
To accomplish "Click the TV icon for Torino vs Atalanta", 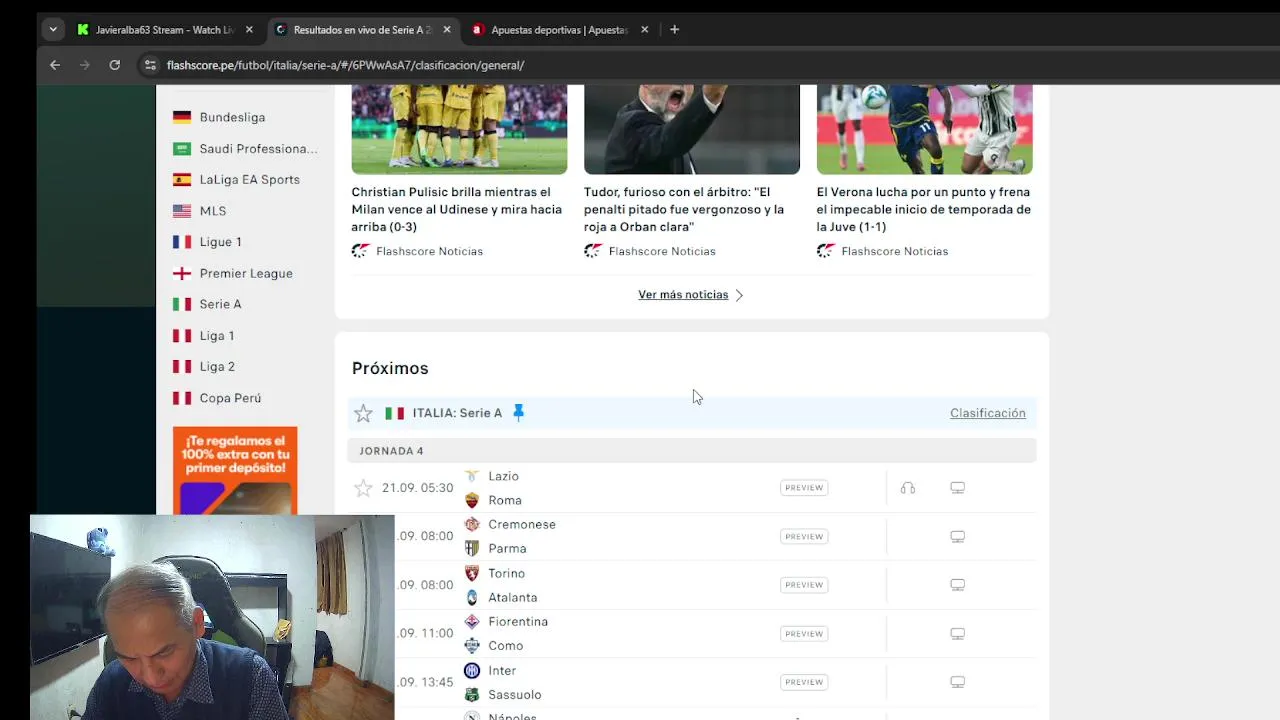I will (x=957, y=585).
